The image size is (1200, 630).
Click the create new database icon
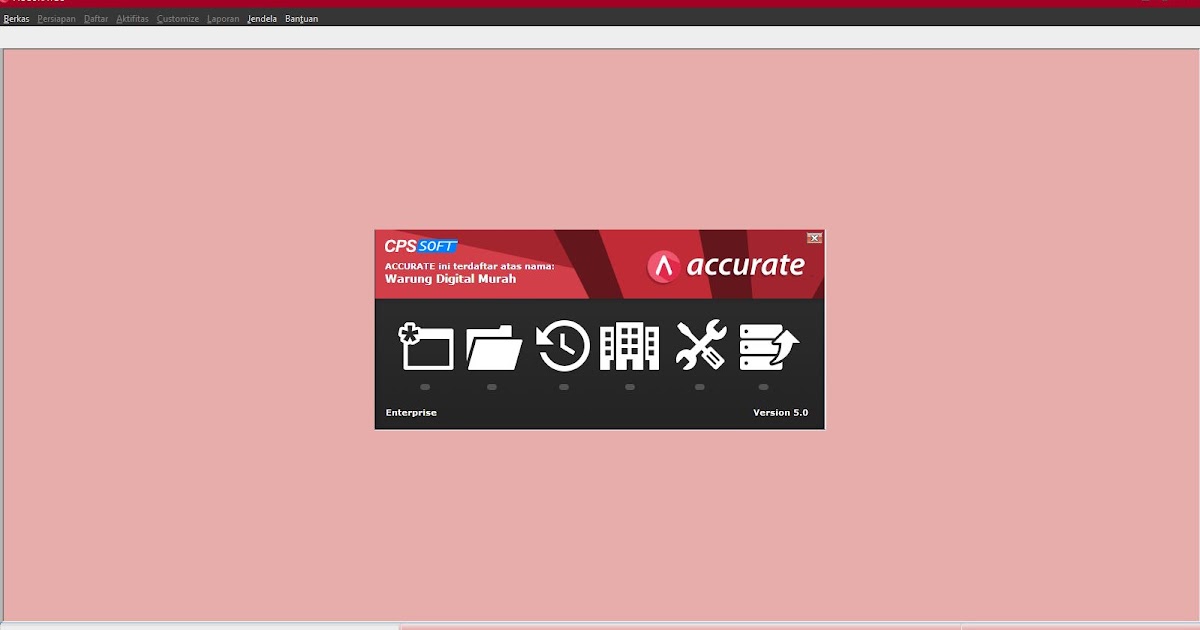[426, 347]
